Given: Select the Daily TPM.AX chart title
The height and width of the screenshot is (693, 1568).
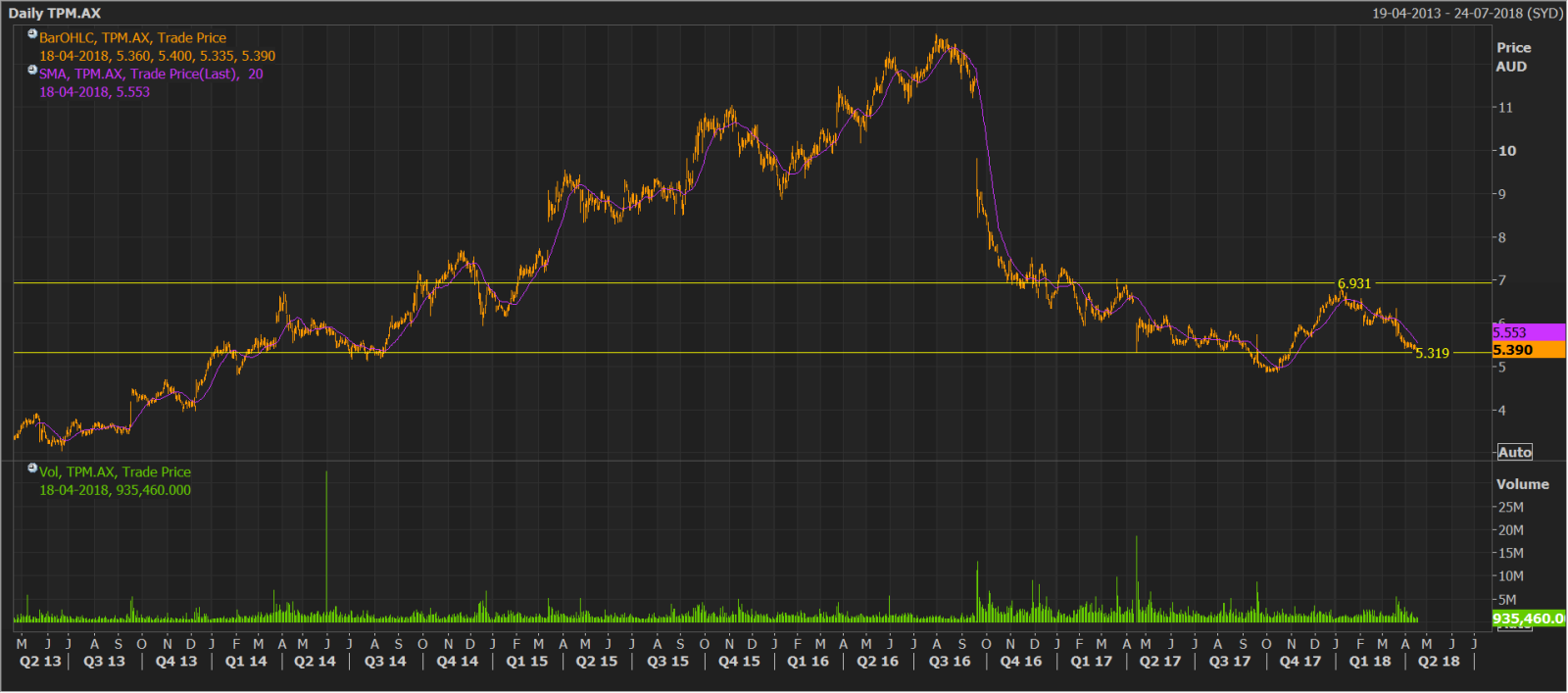Looking at the screenshot, I should 55,13.
